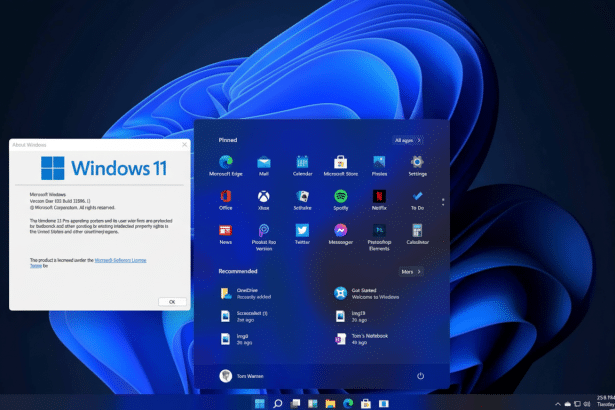Image resolution: width=615 pixels, height=410 pixels.
Task: Open recommended Screenshot (1) file
Action: pyautogui.click(x=244, y=316)
